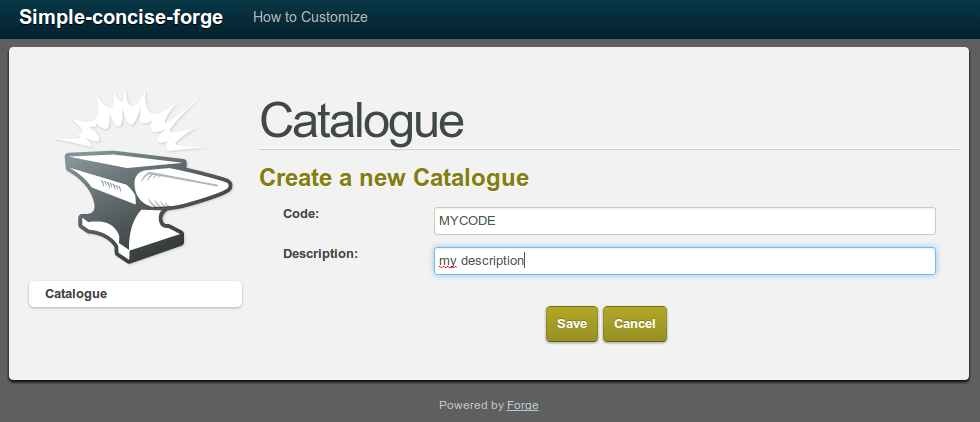Click the divider line beneath Catalogue heading
The height and width of the screenshot is (422, 980).
[x=608, y=149]
